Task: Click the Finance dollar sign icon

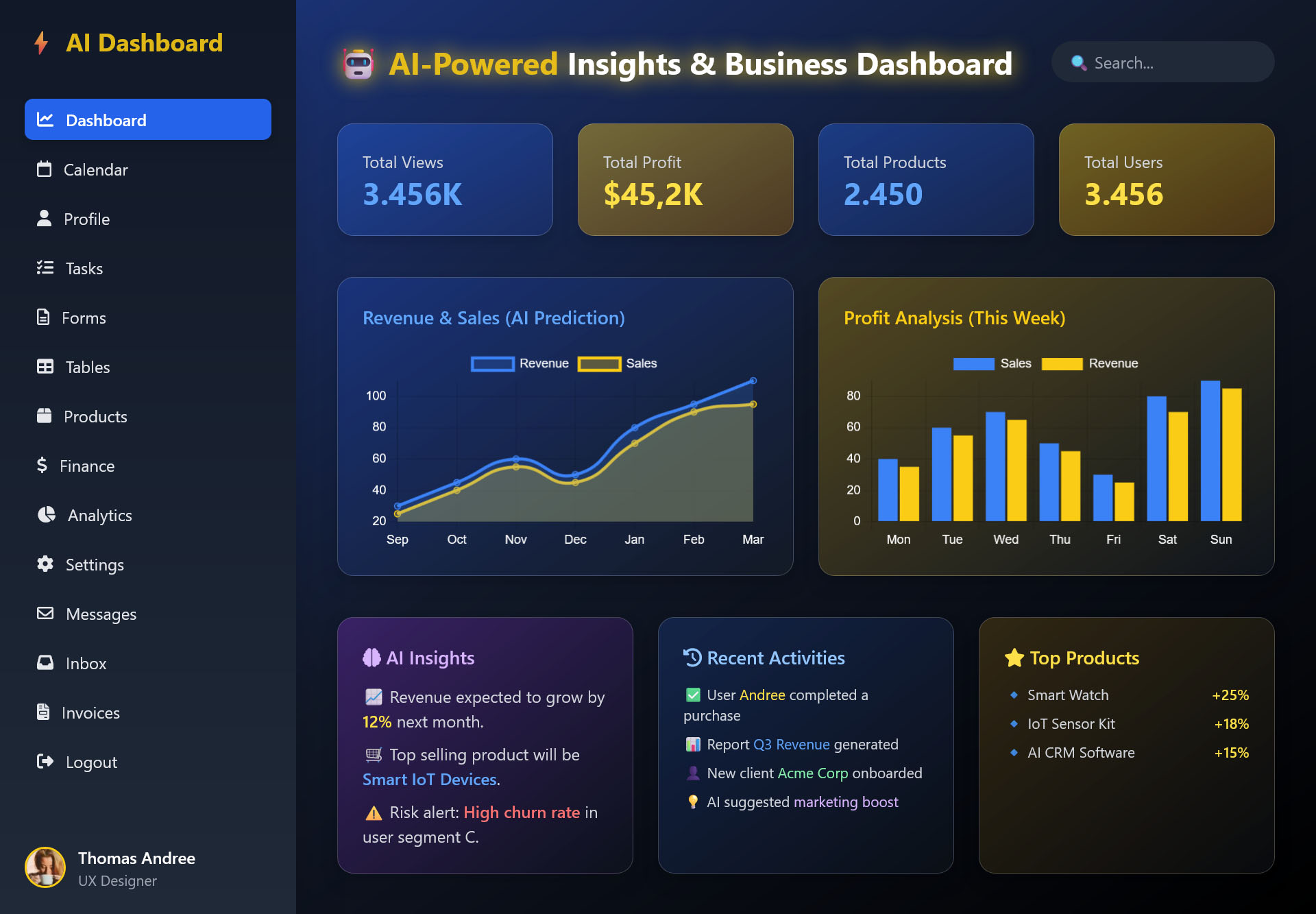Action: click(x=42, y=466)
